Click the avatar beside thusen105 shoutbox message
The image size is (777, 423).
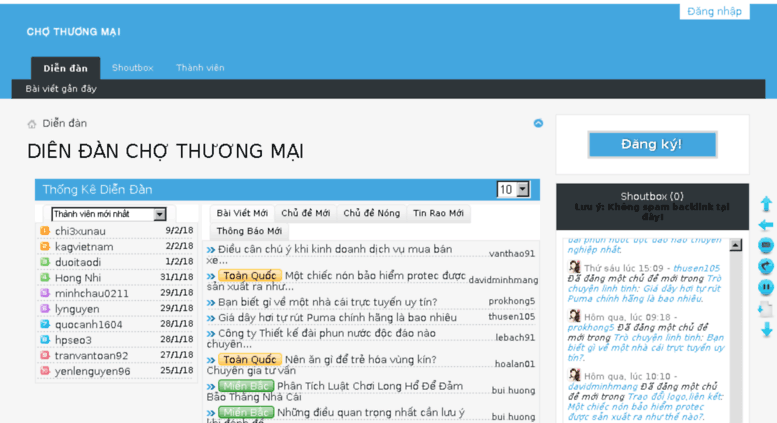click(x=575, y=267)
